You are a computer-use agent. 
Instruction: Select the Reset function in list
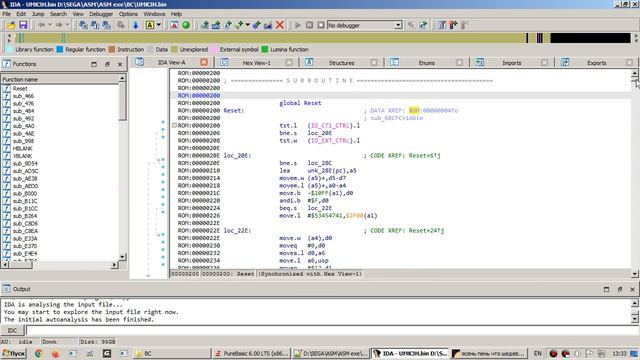(x=20, y=89)
